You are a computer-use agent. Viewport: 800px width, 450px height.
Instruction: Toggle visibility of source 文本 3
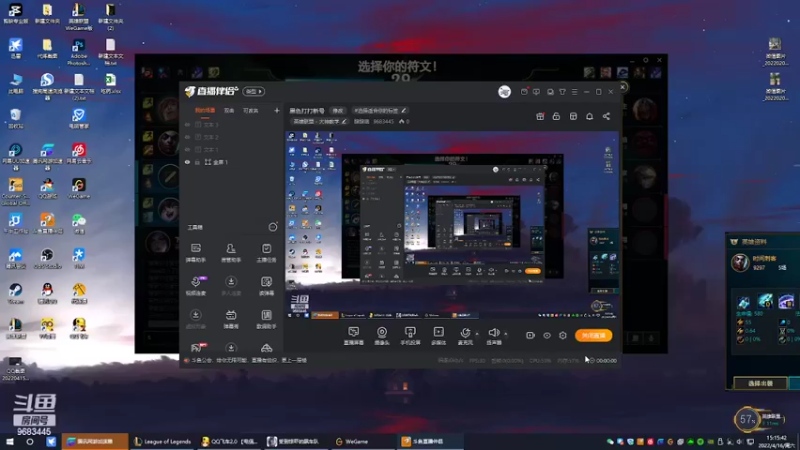pos(187,124)
